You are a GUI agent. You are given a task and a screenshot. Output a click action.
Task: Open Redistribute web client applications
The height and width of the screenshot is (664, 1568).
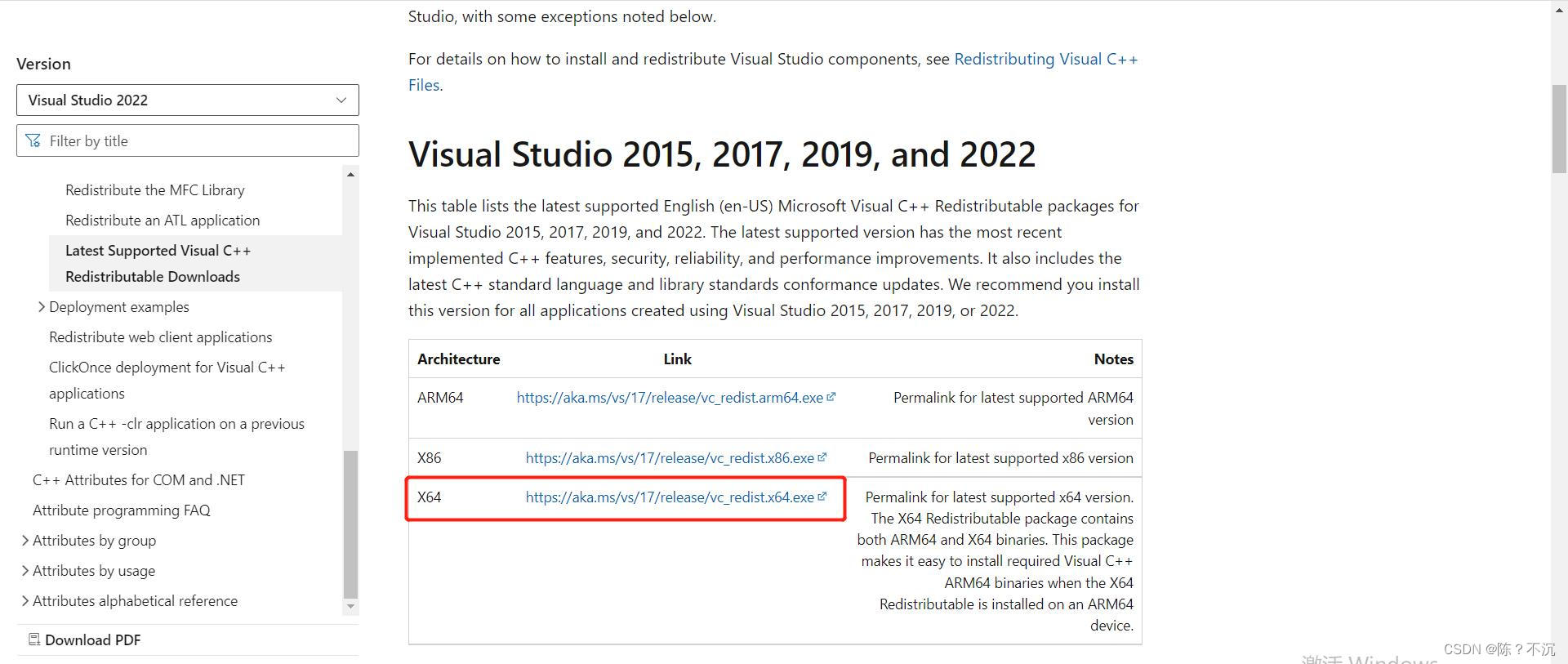tap(161, 336)
